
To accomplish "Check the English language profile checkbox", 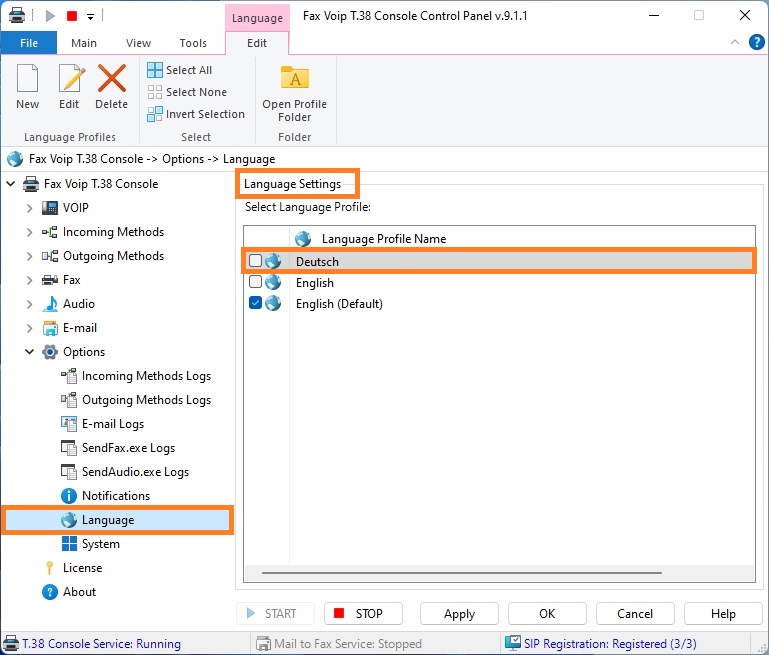I will tap(255, 282).
